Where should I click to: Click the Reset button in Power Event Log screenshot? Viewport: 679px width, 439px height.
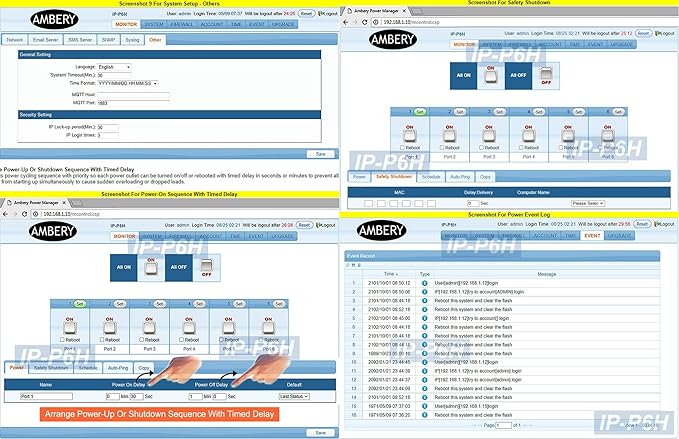(642, 224)
